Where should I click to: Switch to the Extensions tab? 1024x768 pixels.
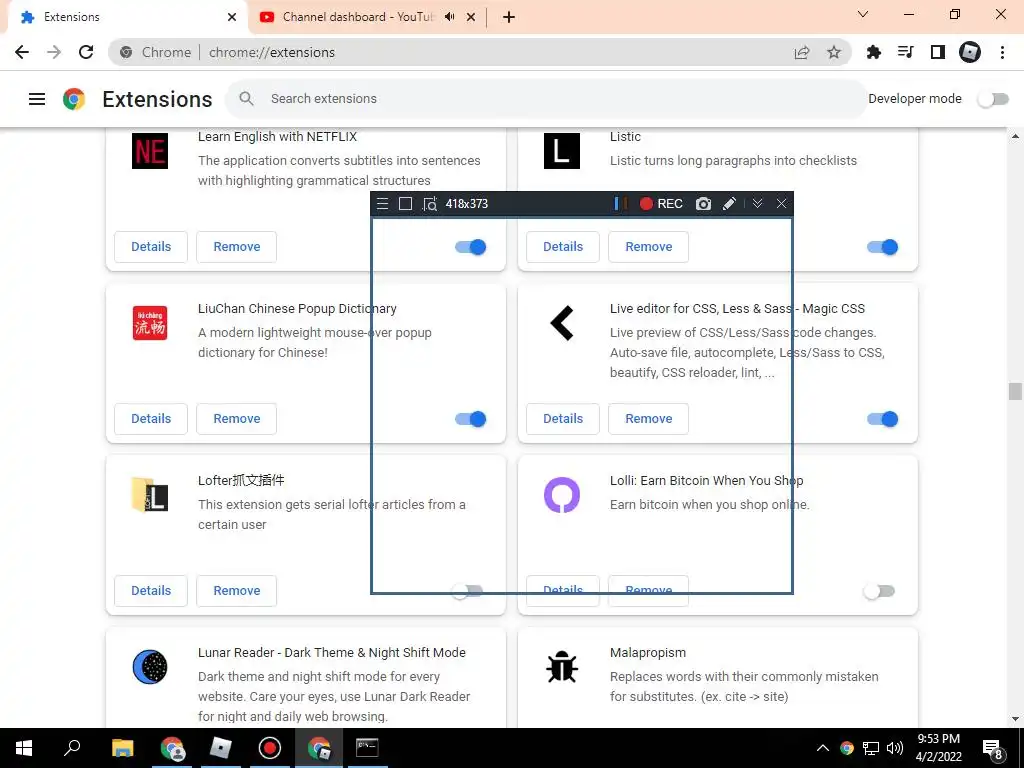124,17
